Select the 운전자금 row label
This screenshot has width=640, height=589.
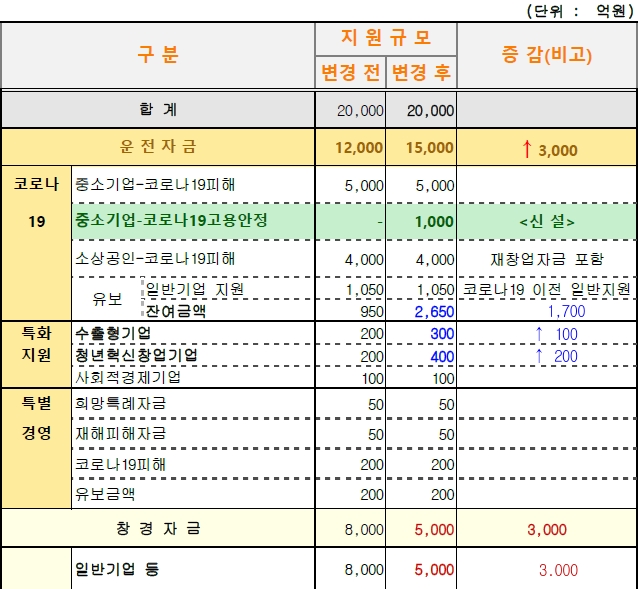158,147
